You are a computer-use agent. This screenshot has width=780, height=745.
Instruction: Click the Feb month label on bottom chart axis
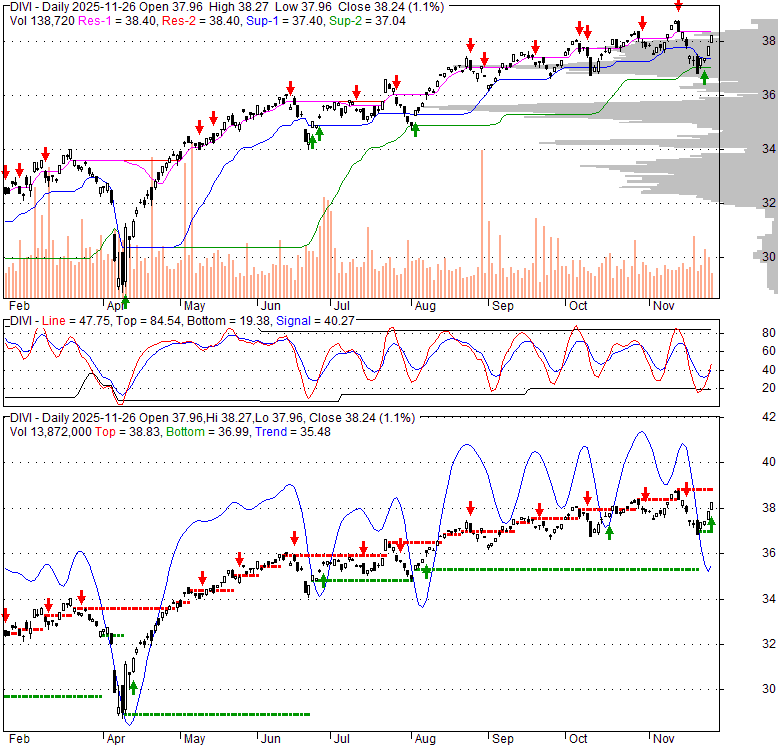[x=19, y=739]
